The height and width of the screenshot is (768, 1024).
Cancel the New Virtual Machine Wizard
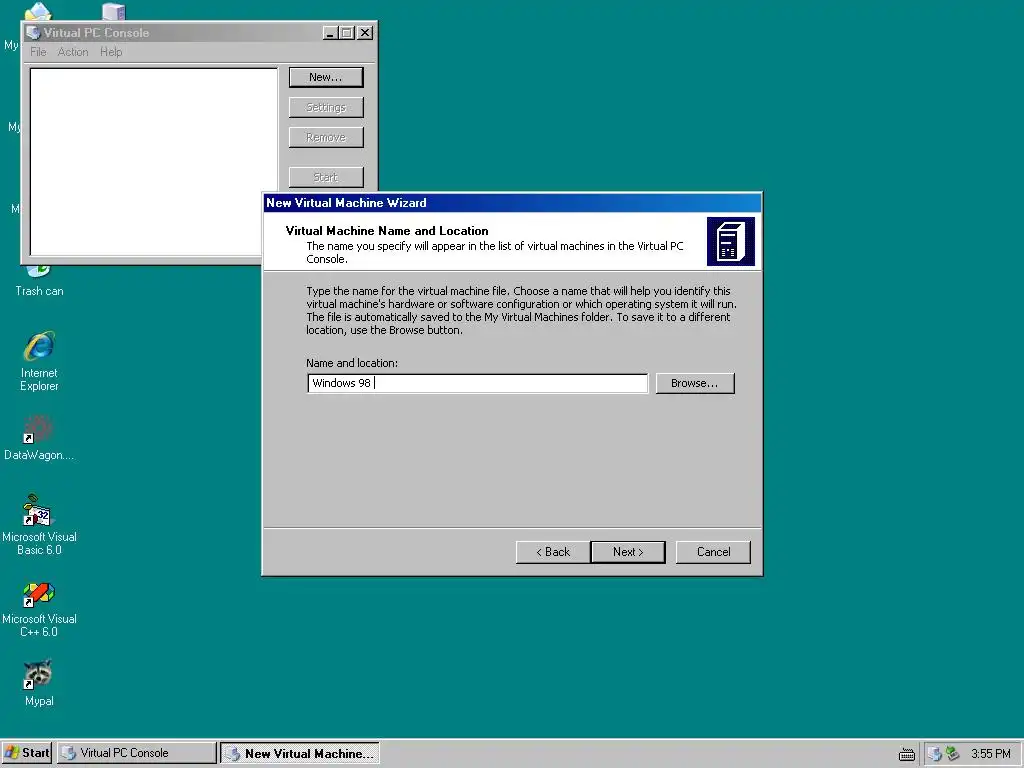pyautogui.click(x=713, y=552)
